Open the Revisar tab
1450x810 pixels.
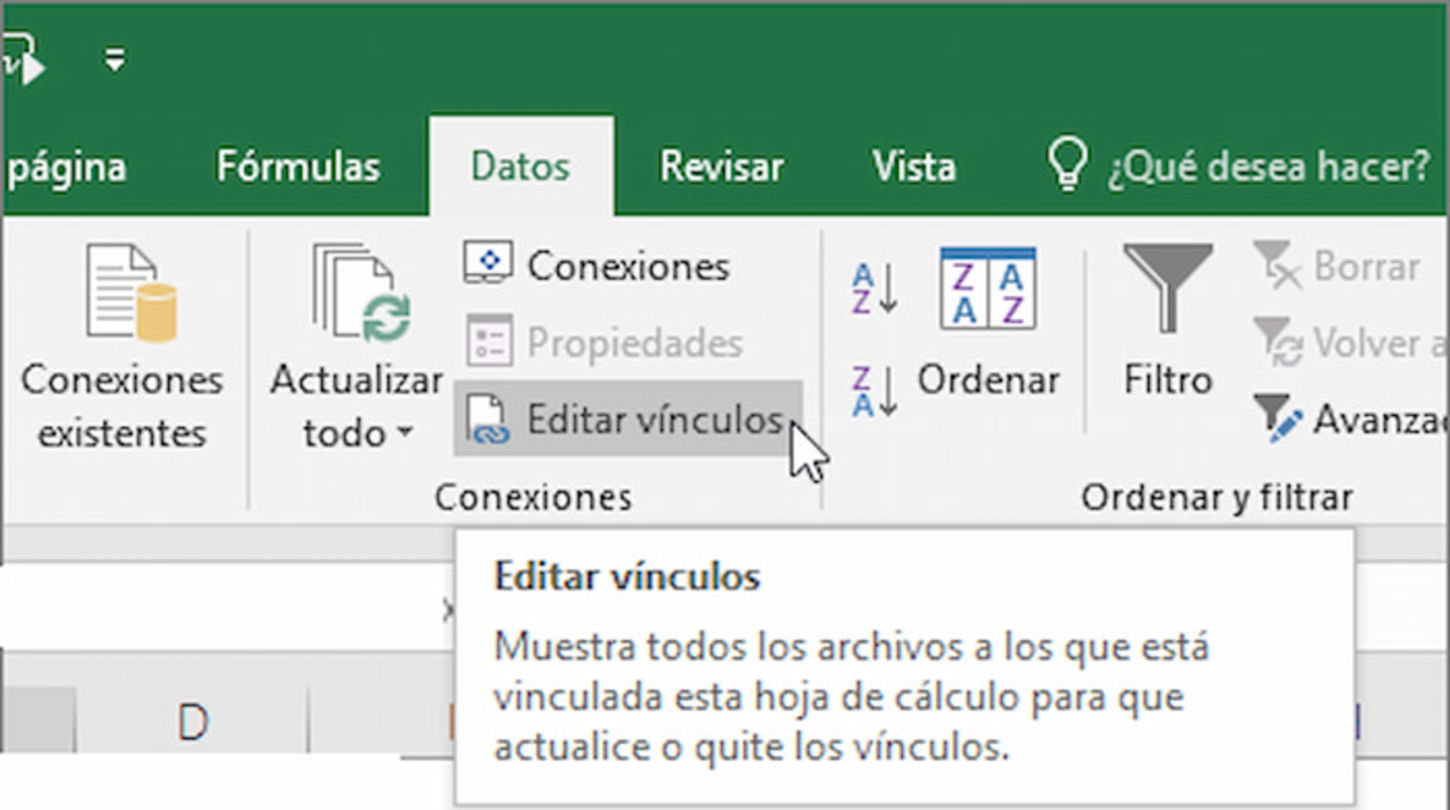[x=722, y=166]
